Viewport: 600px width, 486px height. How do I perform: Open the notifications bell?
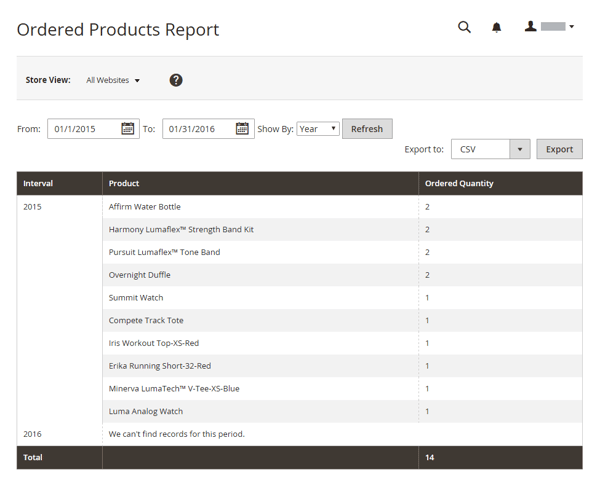(x=496, y=27)
